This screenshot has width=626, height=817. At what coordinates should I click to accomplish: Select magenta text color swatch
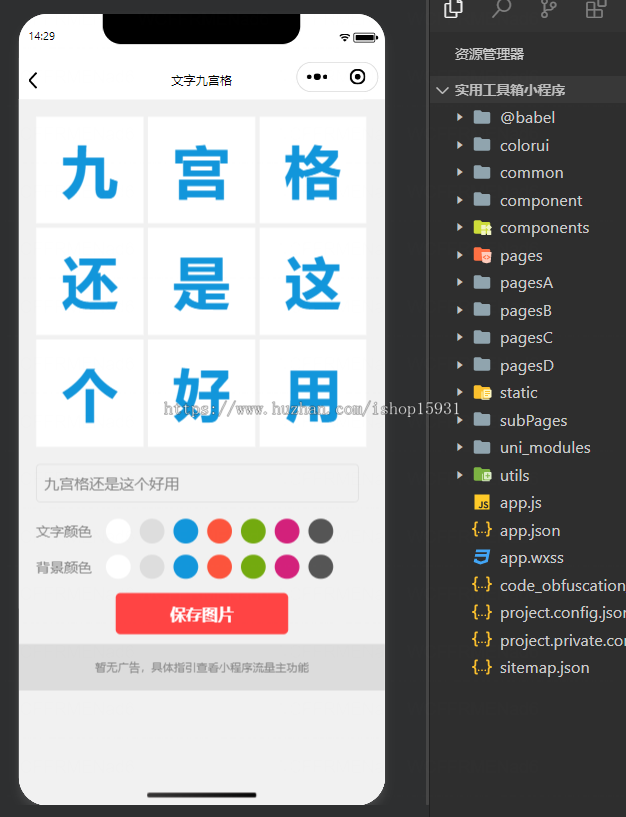(x=287, y=531)
